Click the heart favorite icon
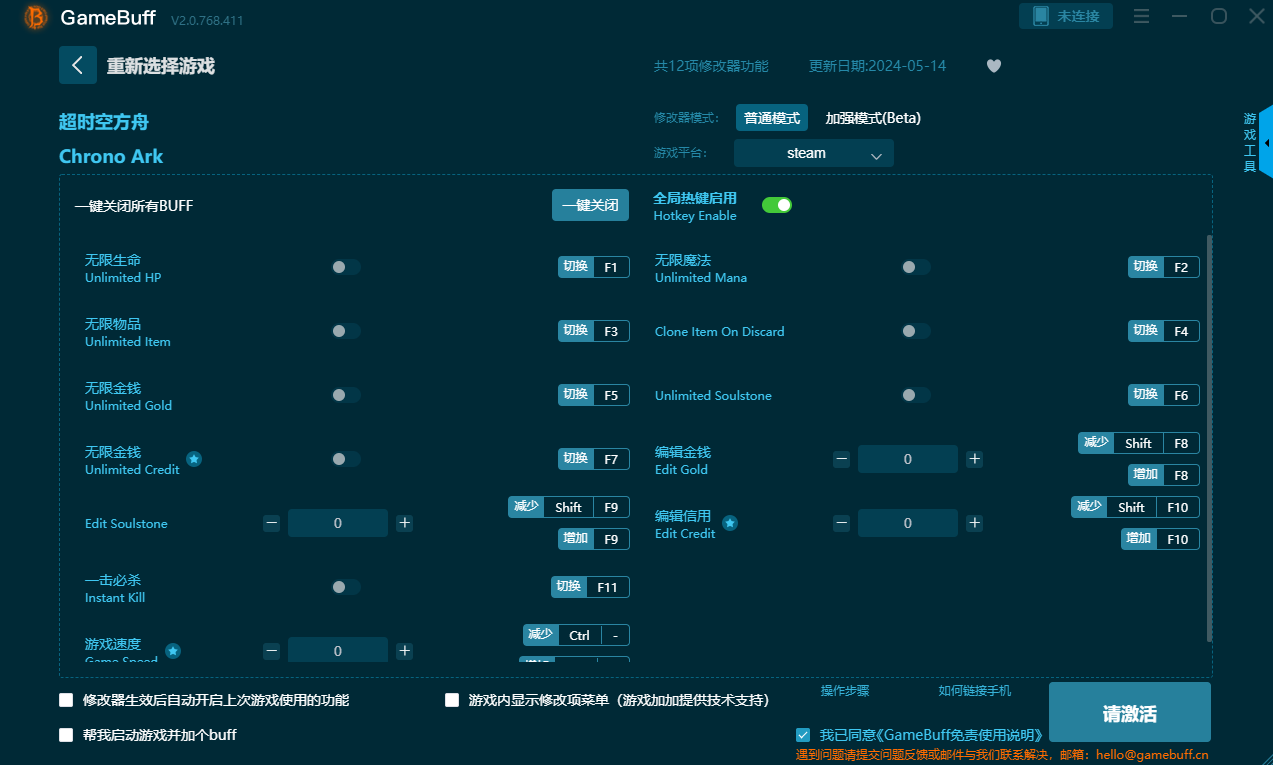This screenshot has width=1273, height=765. pos(993,66)
